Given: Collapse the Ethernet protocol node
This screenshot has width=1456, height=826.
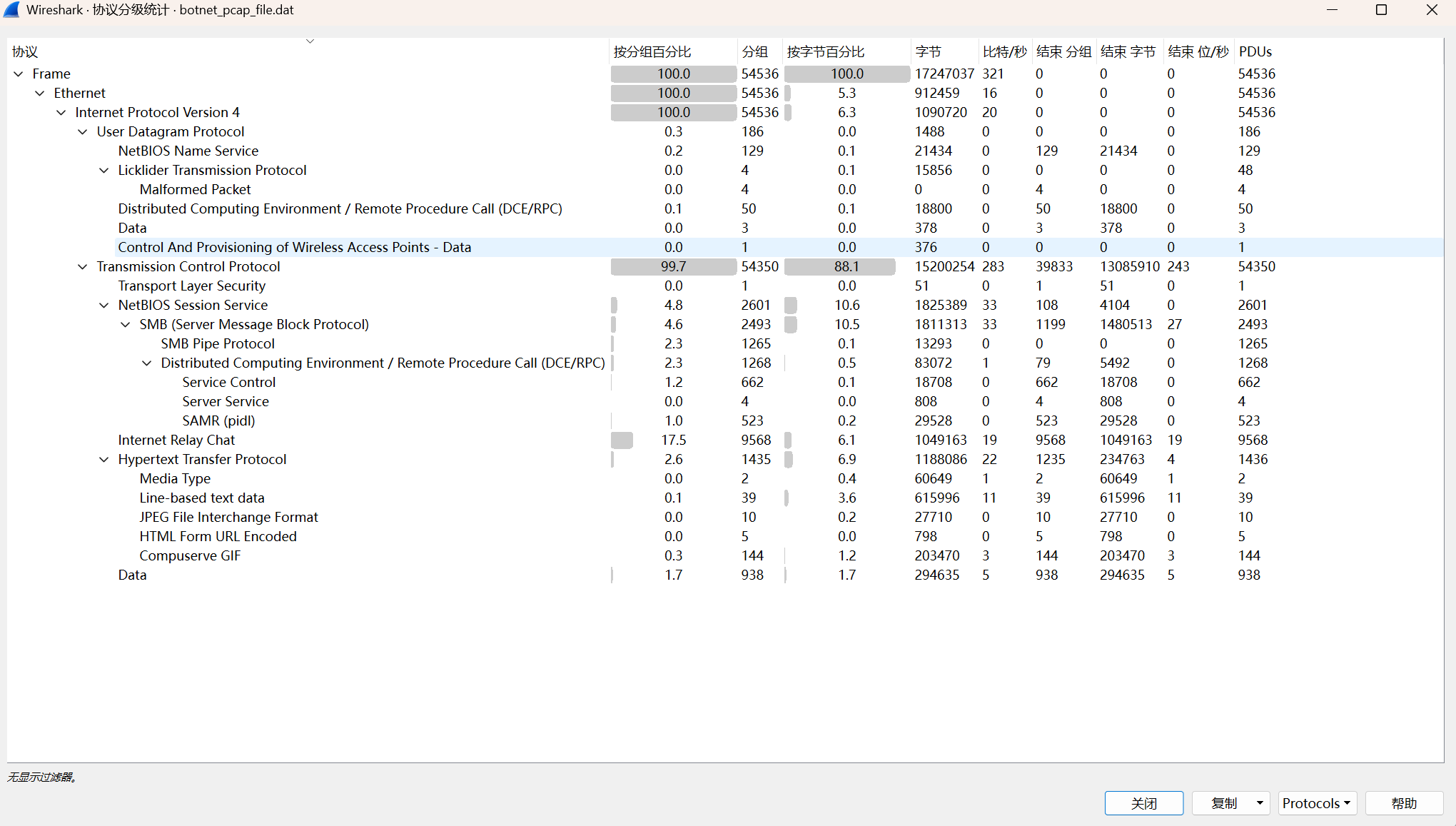Looking at the screenshot, I should 40,94.
